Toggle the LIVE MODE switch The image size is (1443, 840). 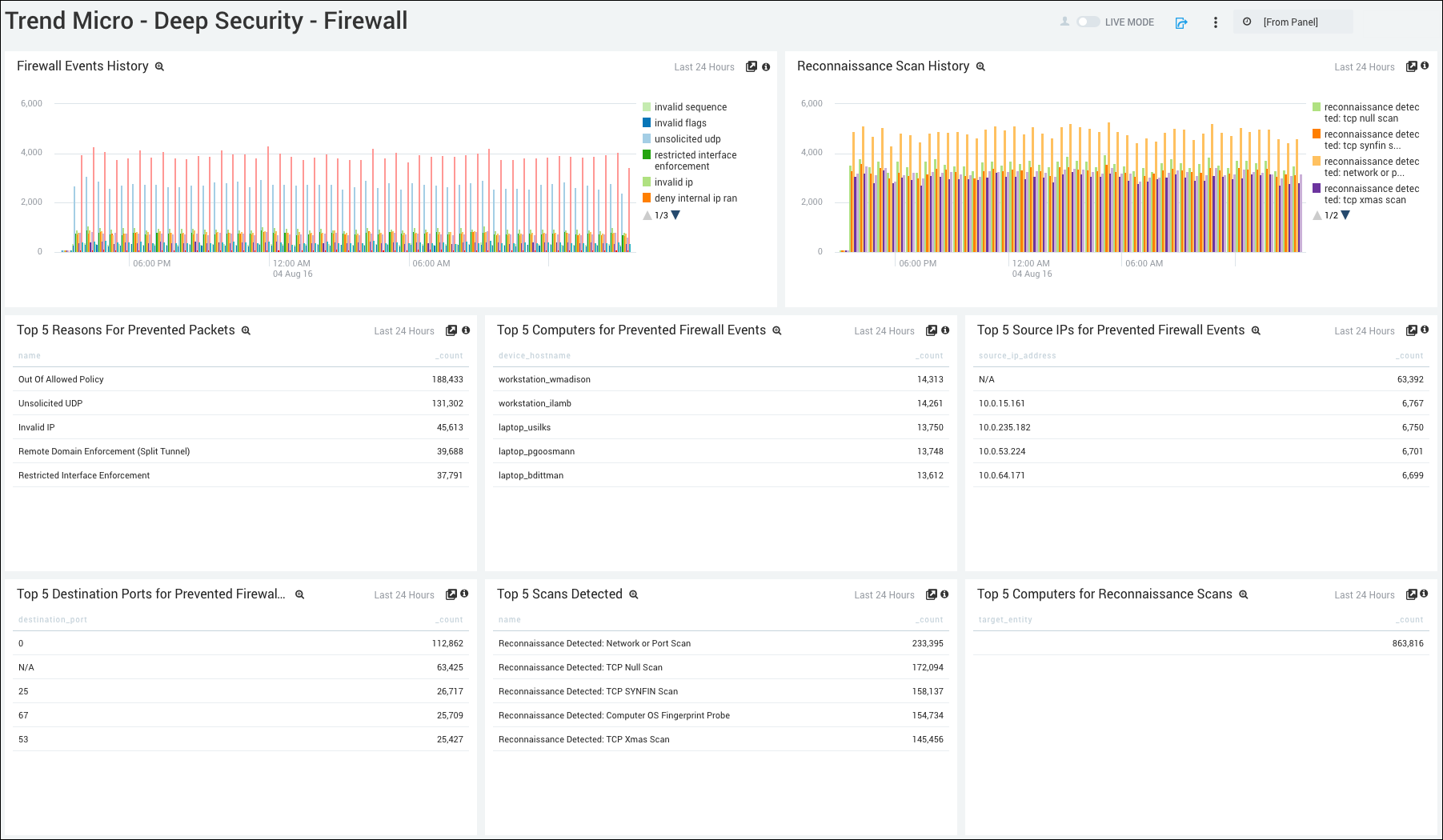(x=1088, y=22)
